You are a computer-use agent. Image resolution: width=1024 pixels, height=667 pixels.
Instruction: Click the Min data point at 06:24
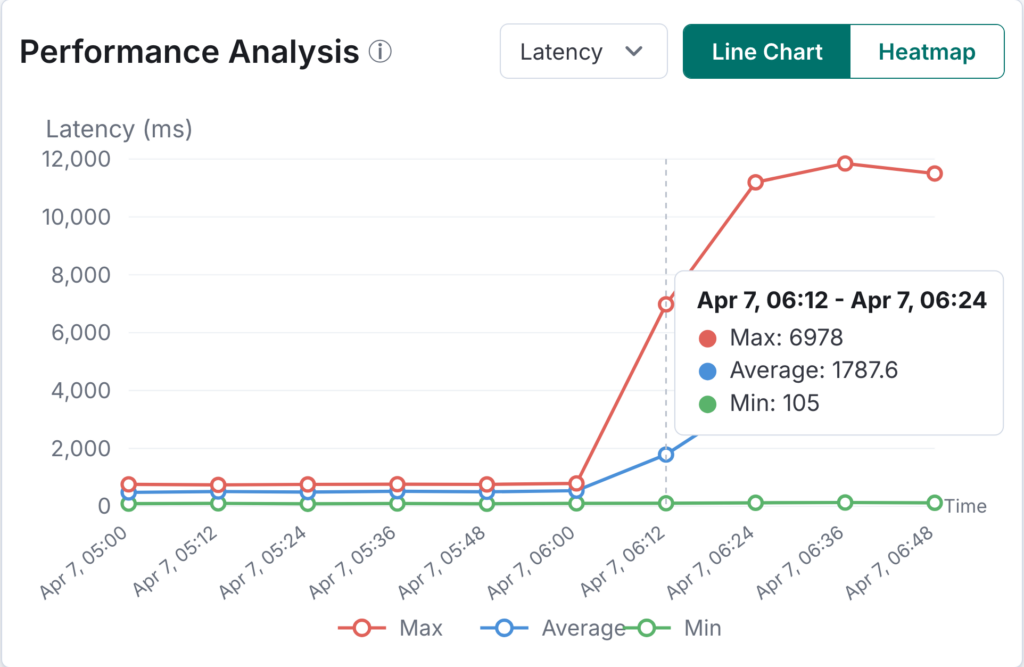(756, 503)
